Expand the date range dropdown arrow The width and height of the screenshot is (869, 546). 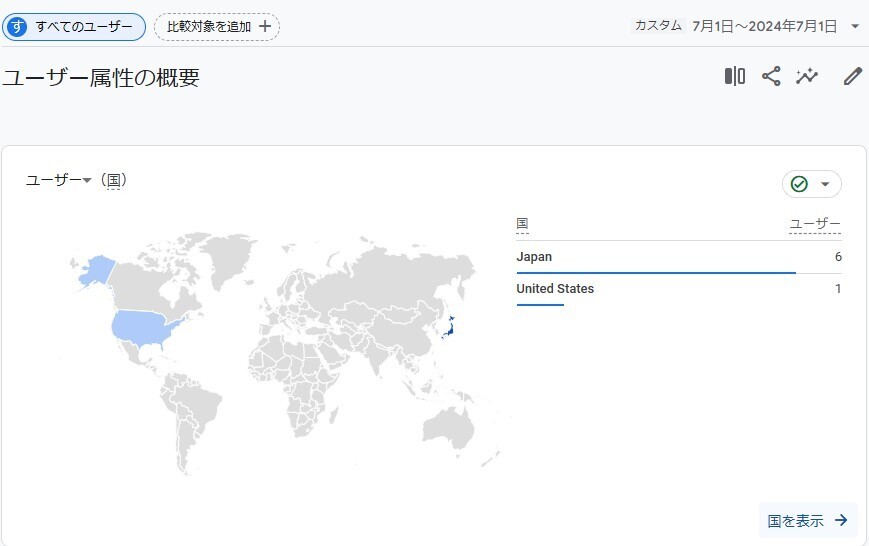pyautogui.click(x=855, y=26)
